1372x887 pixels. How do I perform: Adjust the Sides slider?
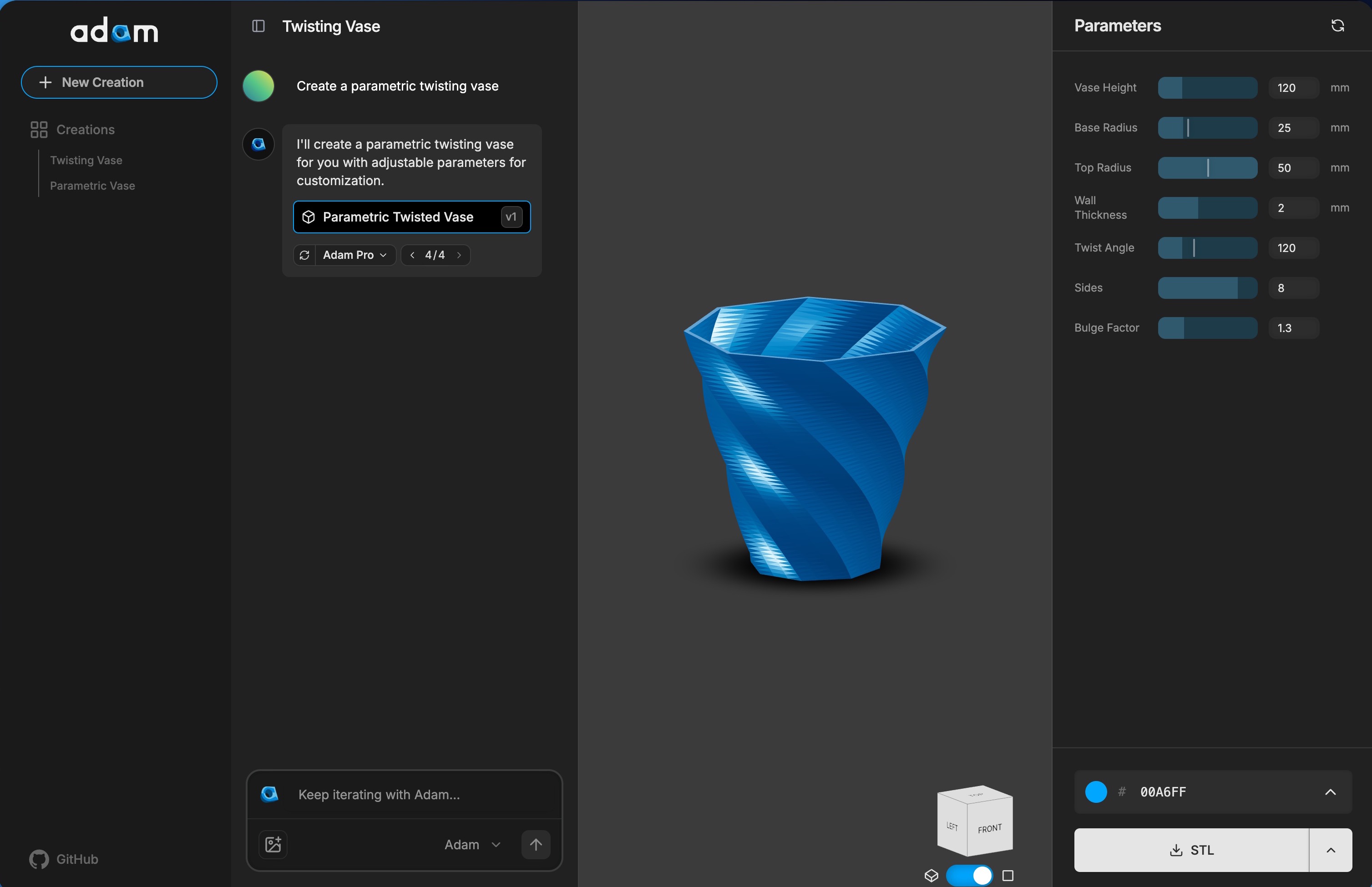pyautogui.click(x=1207, y=287)
